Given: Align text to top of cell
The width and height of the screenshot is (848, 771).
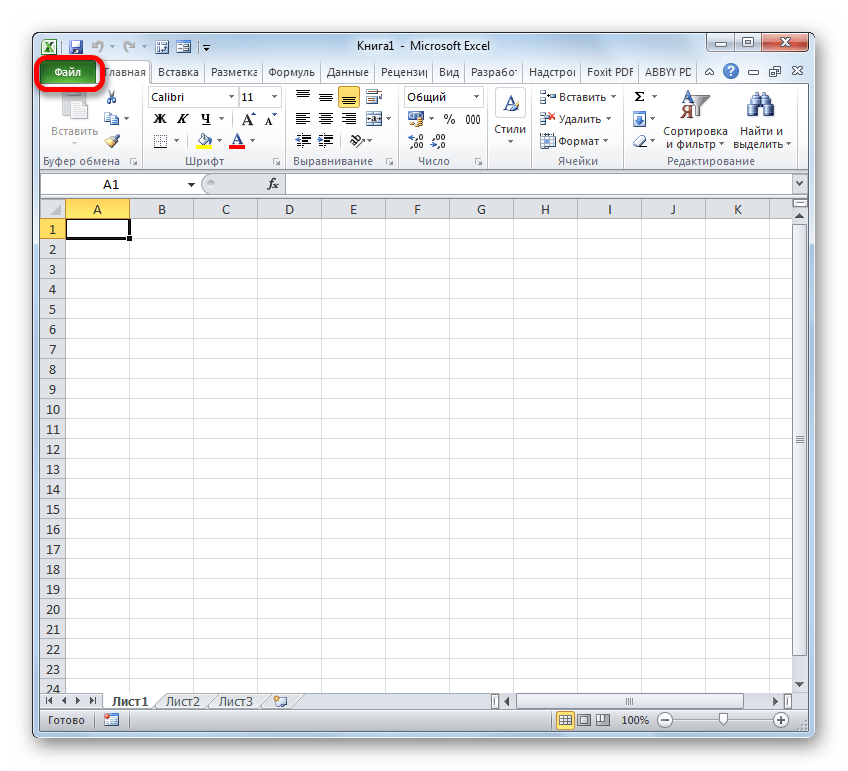Looking at the screenshot, I should [303, 97].
